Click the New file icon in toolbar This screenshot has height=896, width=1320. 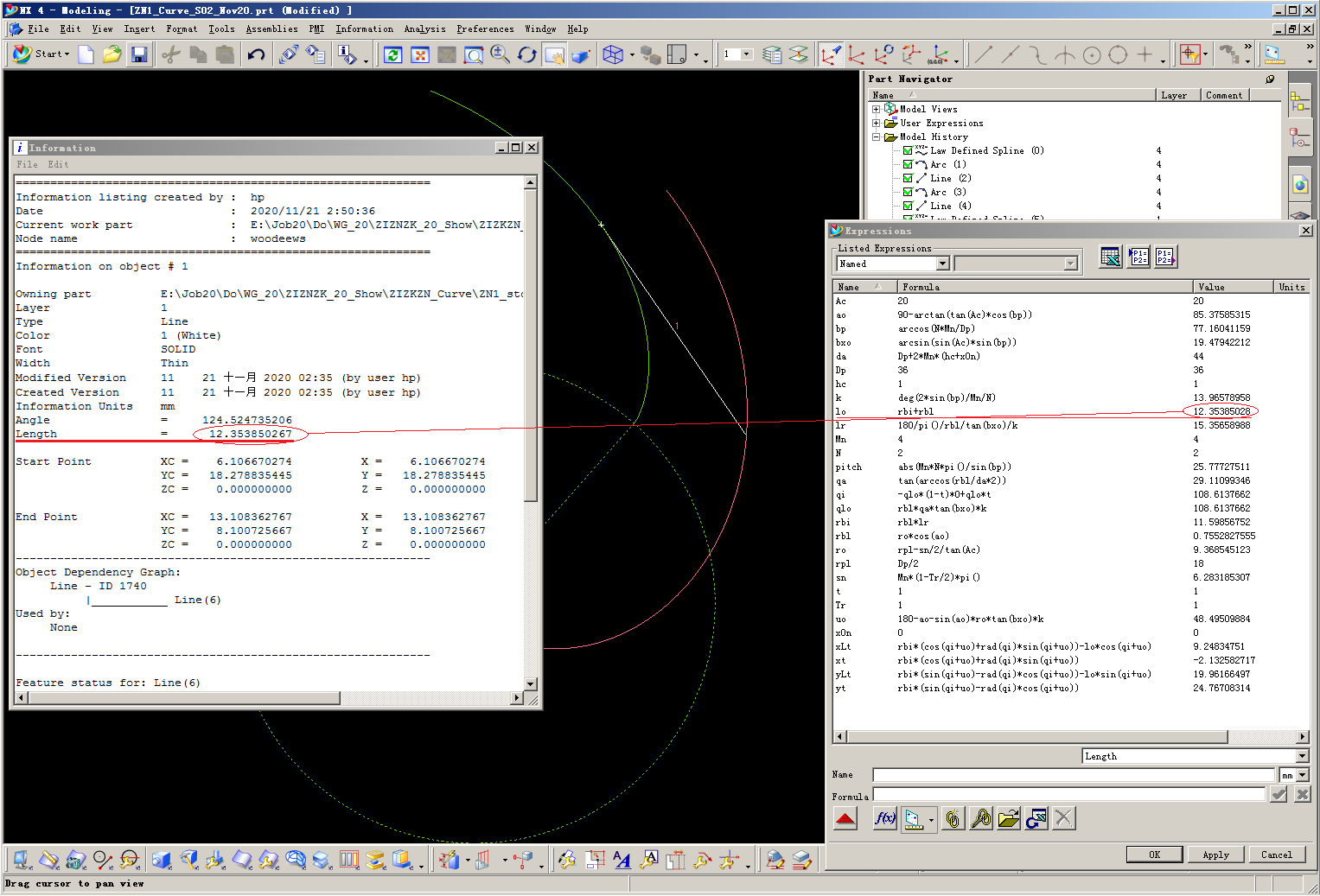tap(86, 54)
